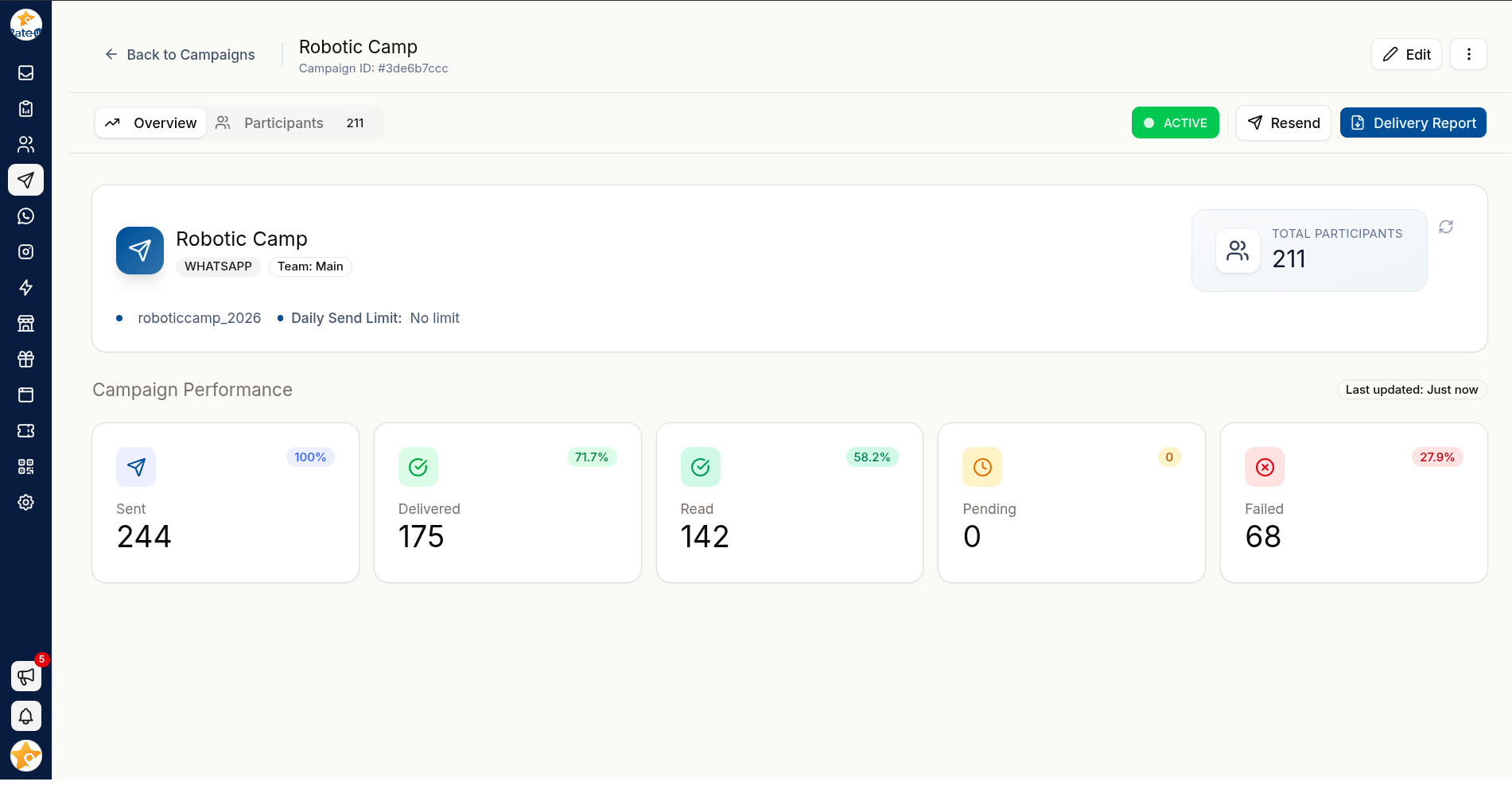
Task: Click the Edit campaign button
Action: (1406, 54)
